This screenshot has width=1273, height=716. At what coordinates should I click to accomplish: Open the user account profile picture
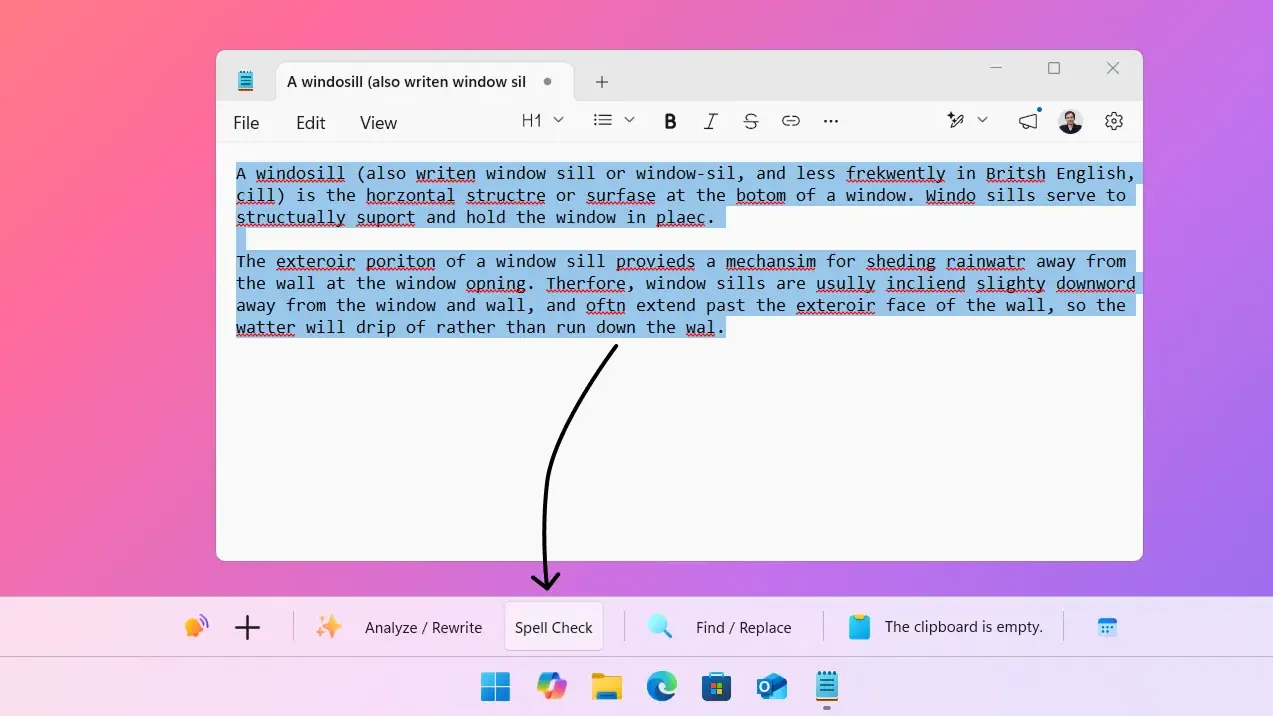(x=1070, y=121)
